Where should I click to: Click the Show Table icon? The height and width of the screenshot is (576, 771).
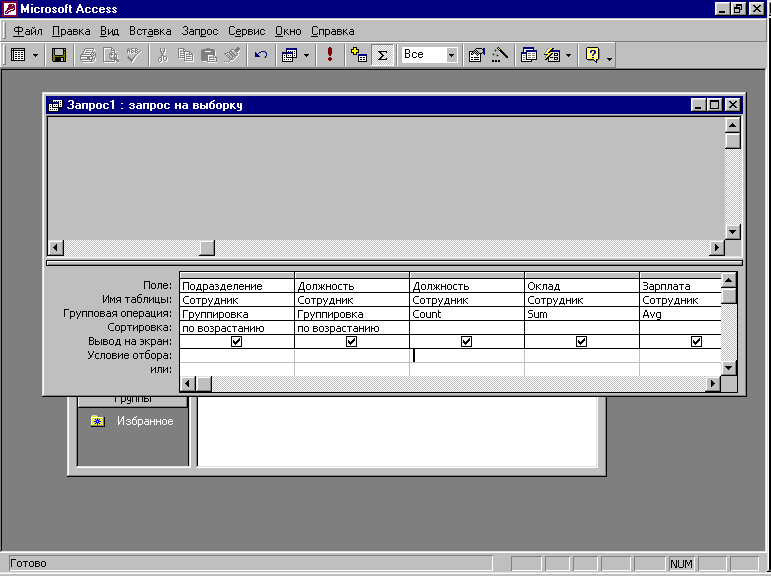click(359, 55)
